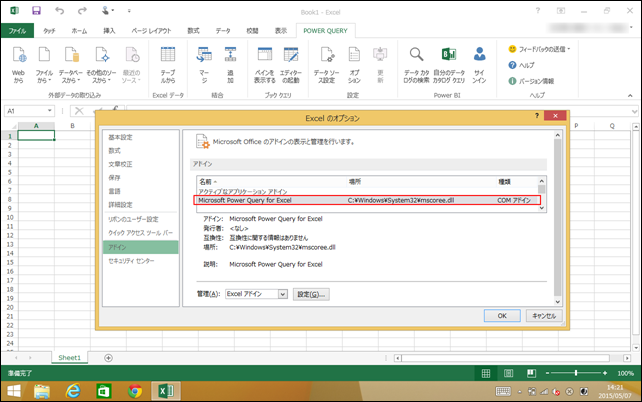
Task: Open the File (ファイル) tab
Action: 17,31
